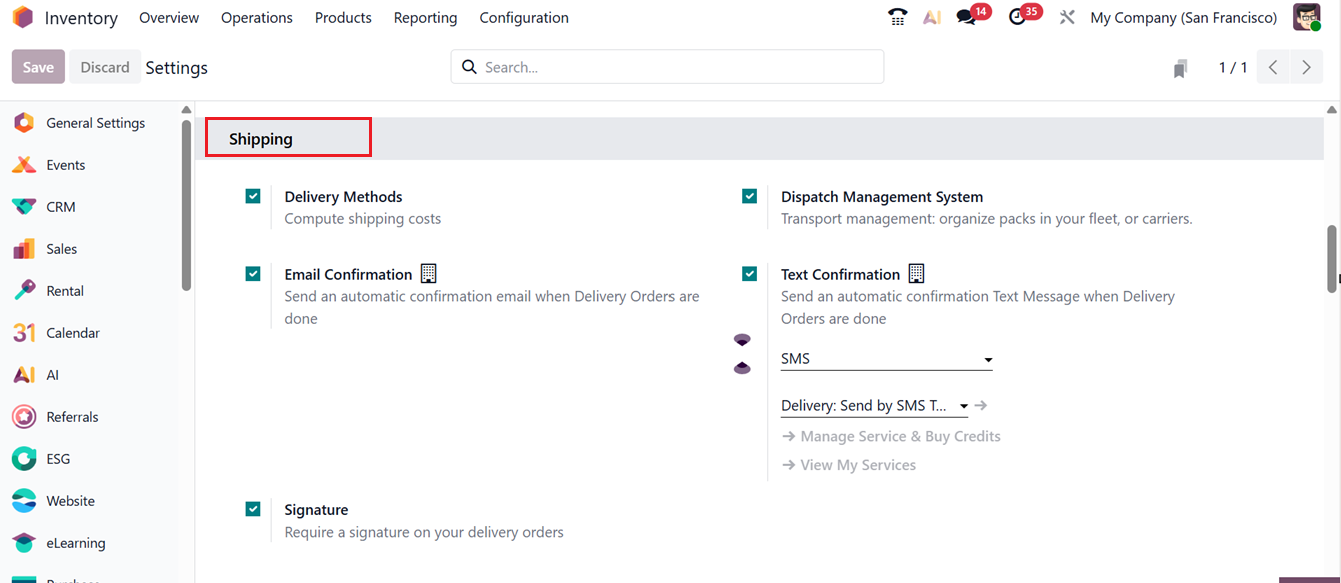The width and height of the screenshot is (1341, 583).
Task: Open the SMS confirmation type dropdown
Action: click(x=886, y=359)
